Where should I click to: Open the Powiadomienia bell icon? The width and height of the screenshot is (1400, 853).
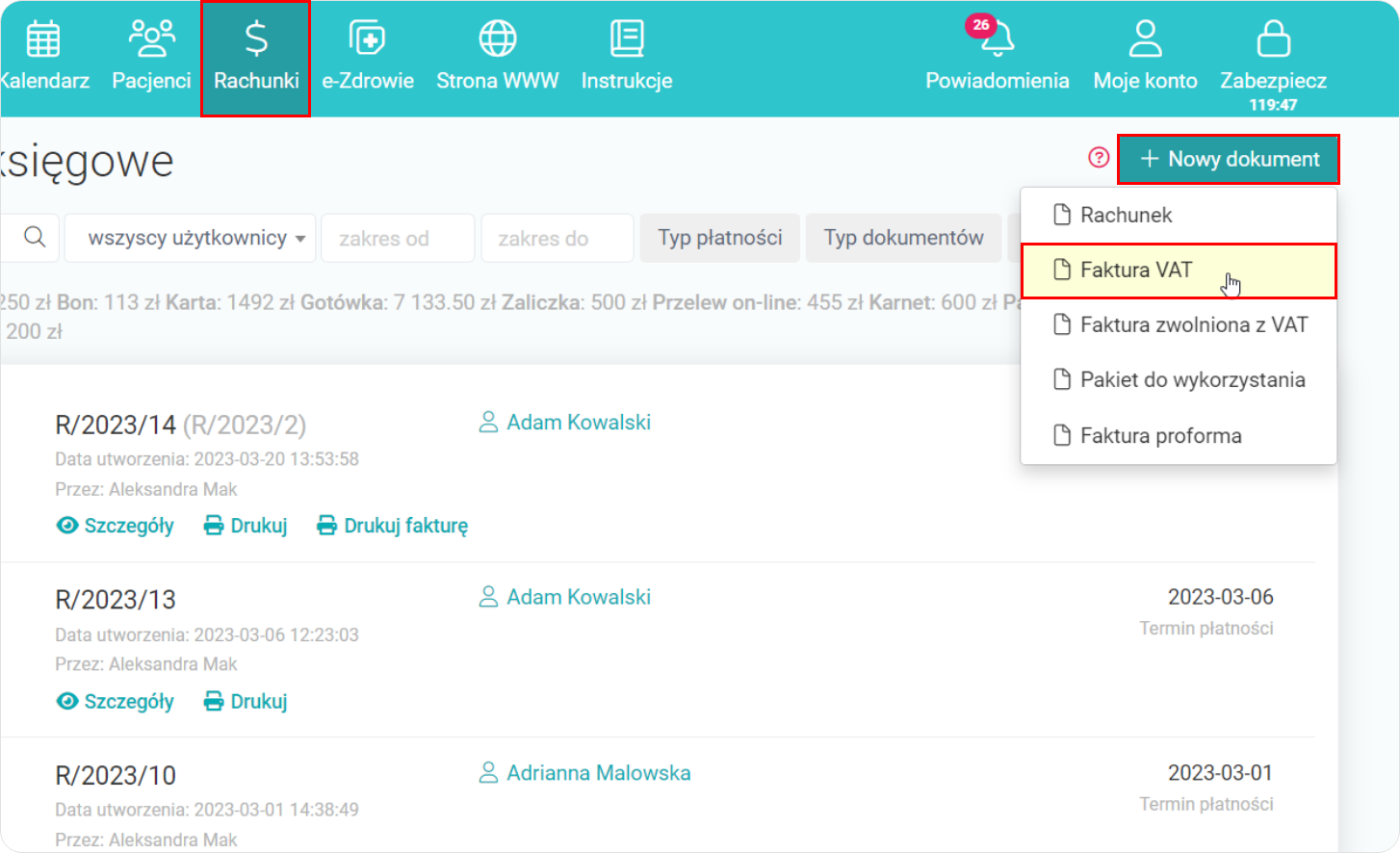coord(998,40)
